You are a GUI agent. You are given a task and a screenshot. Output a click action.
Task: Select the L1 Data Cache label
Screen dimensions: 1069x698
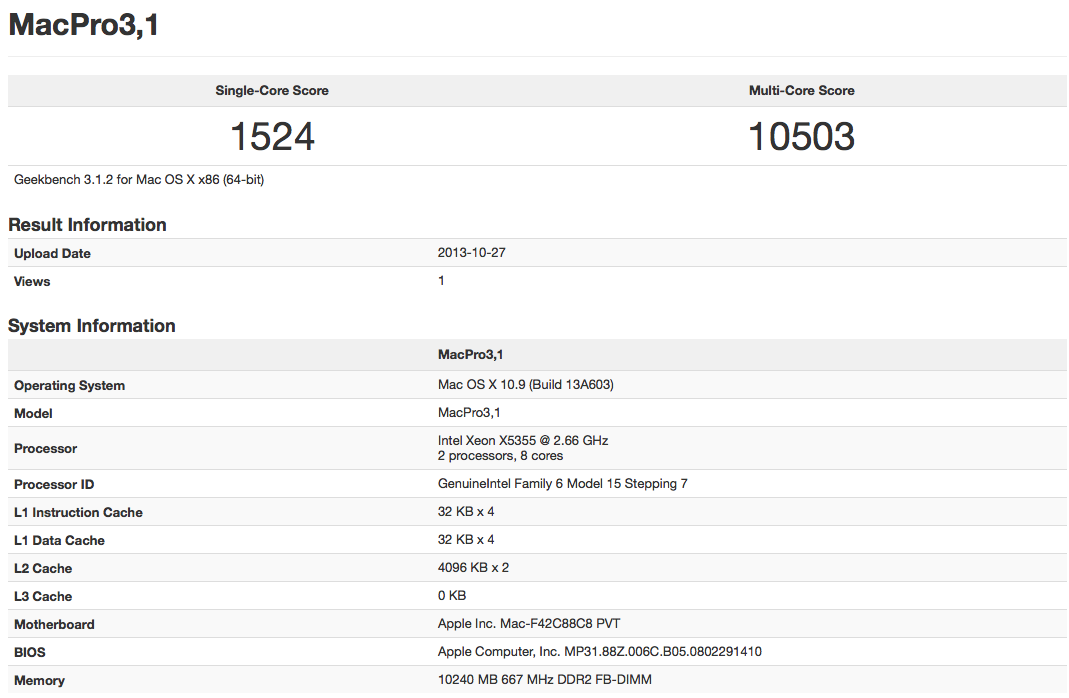[59, 541]
